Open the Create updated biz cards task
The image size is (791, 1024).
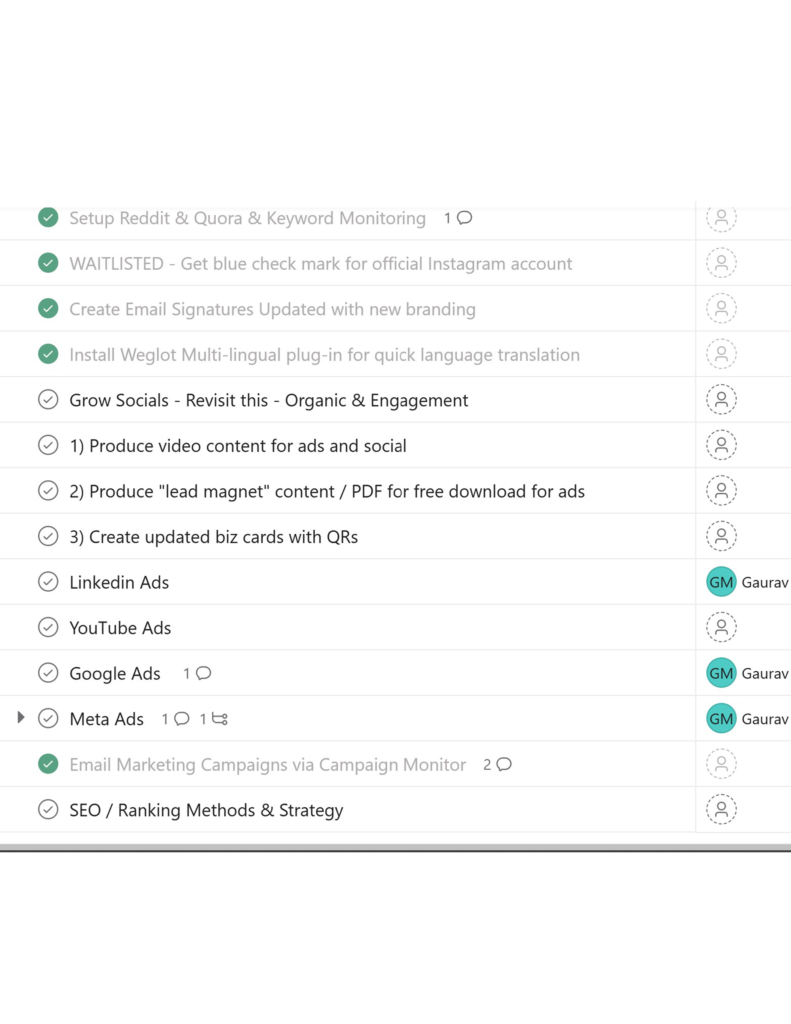(x=214, y=537)
